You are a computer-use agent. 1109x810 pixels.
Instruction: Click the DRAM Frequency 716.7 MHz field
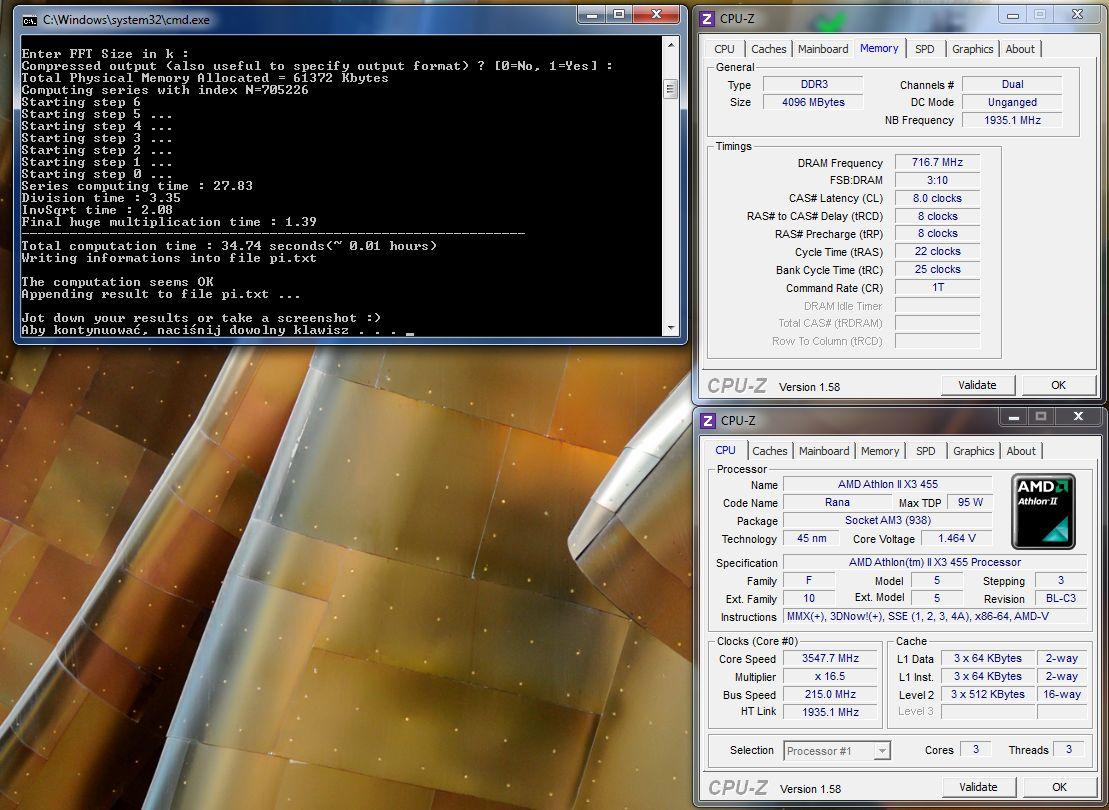(x=937, y=163)
